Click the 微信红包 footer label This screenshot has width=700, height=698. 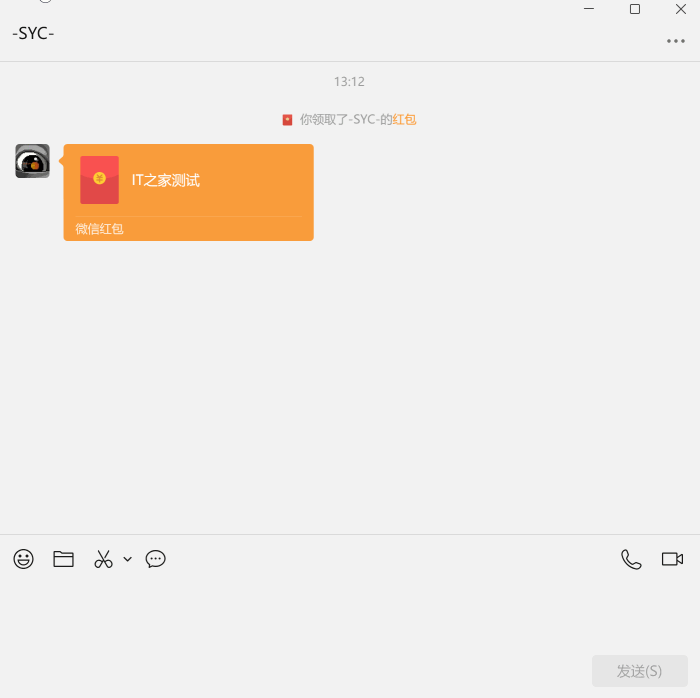click(100, 229)
